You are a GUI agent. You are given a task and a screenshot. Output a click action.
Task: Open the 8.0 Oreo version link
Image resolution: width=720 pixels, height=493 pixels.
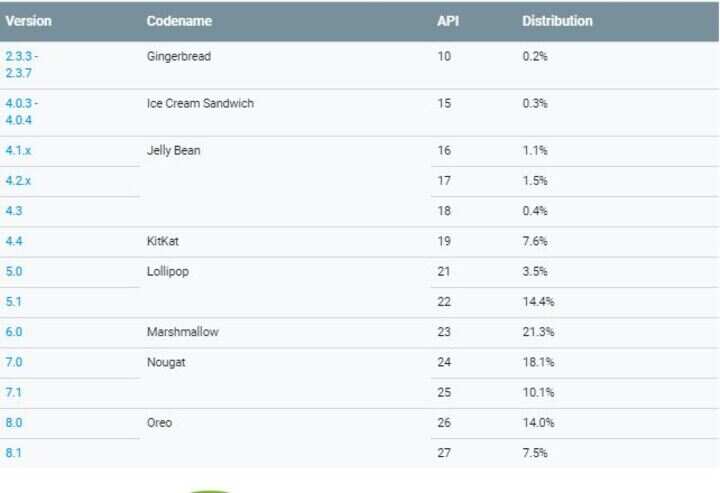[14, 423]
